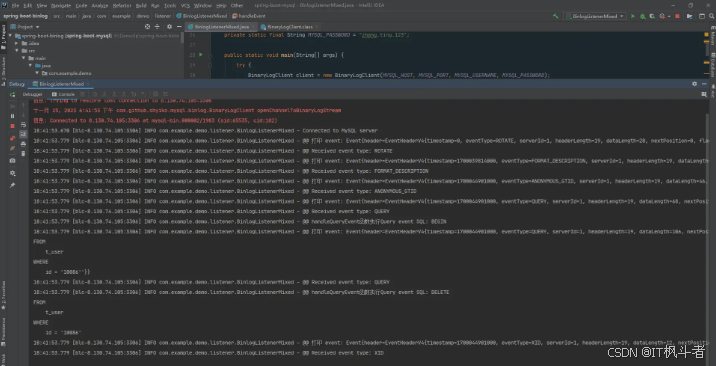Image resolution: width=716 pixels, height=366 pixels.
Task: Switch to BinaryLogClient.class editor tab
Action: point(290,27)
